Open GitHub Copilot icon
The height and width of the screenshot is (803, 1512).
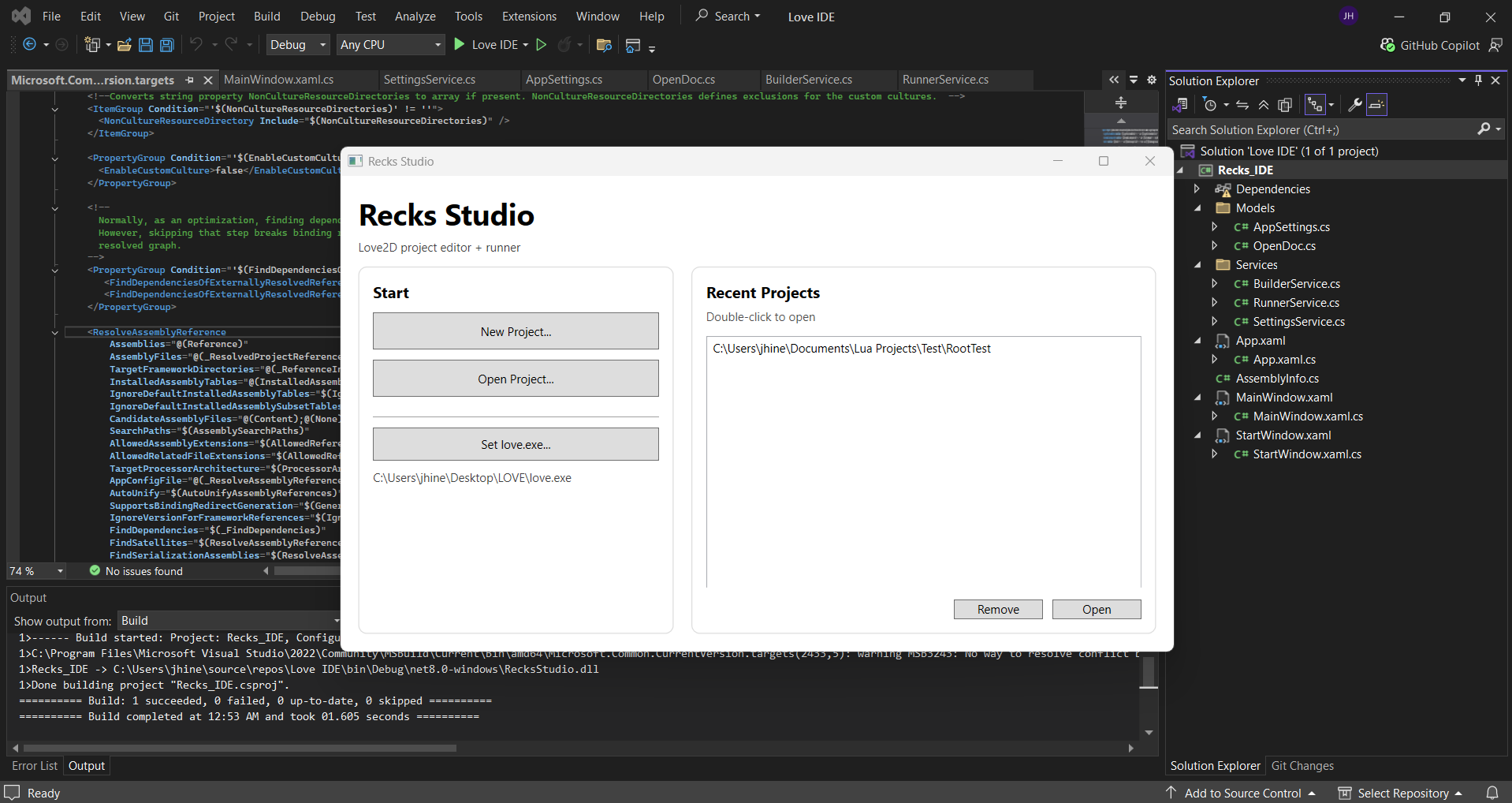(x=1387, y=45)
